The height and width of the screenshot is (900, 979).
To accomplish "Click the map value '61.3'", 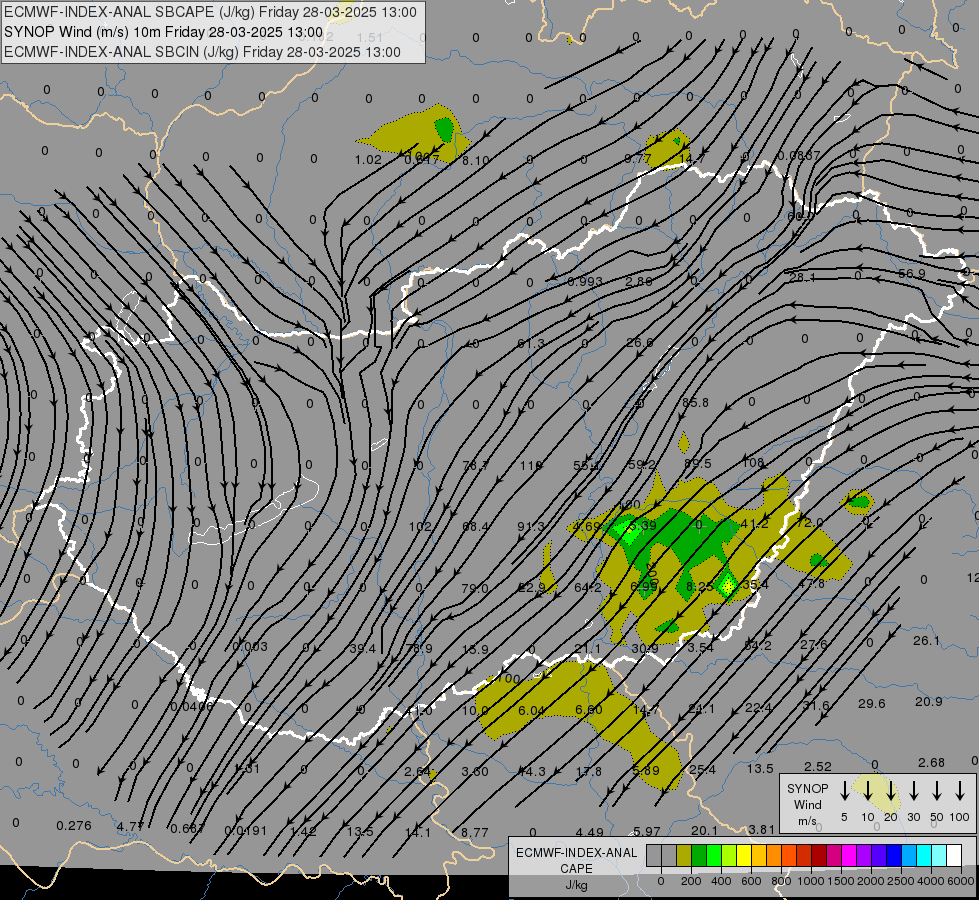I will click(x=531, y=344).
